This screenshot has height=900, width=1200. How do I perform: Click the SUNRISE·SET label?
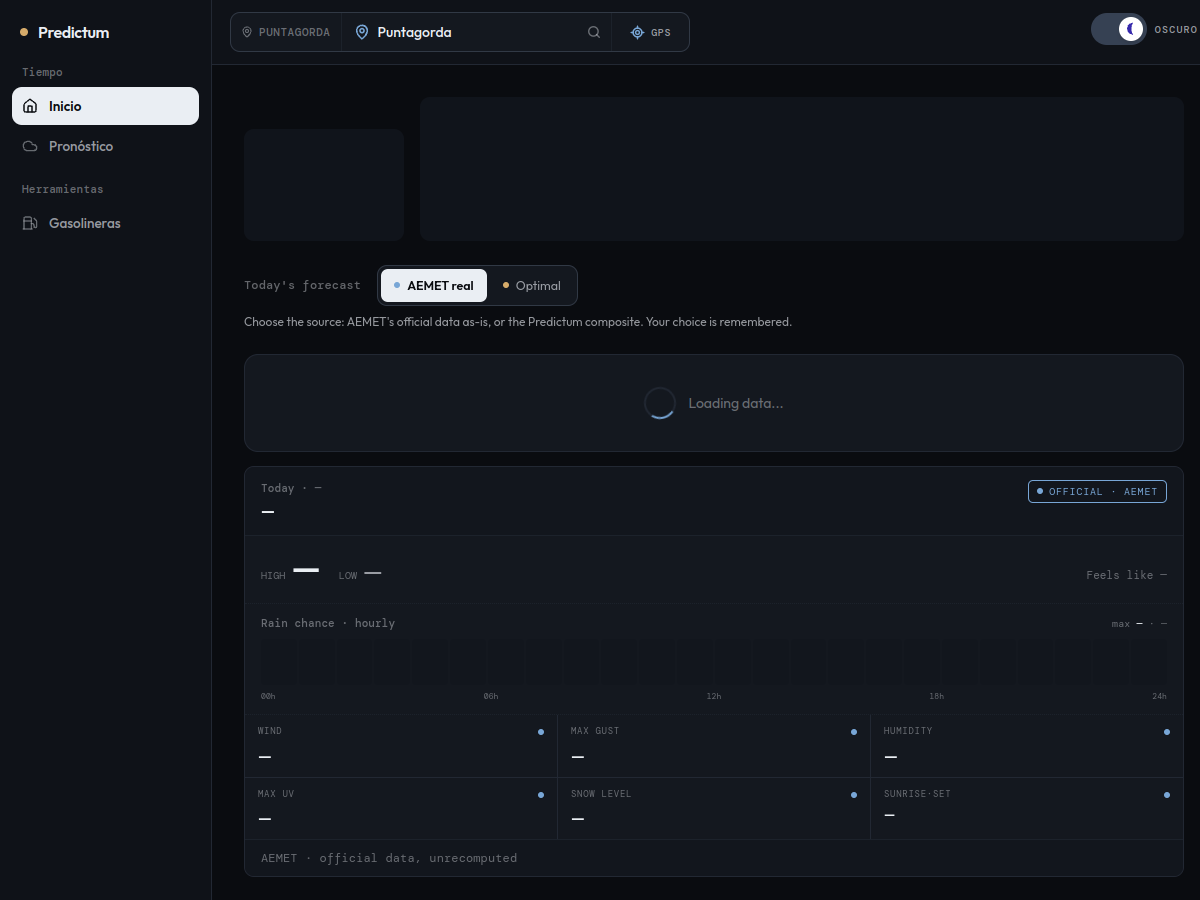point(917,794)
